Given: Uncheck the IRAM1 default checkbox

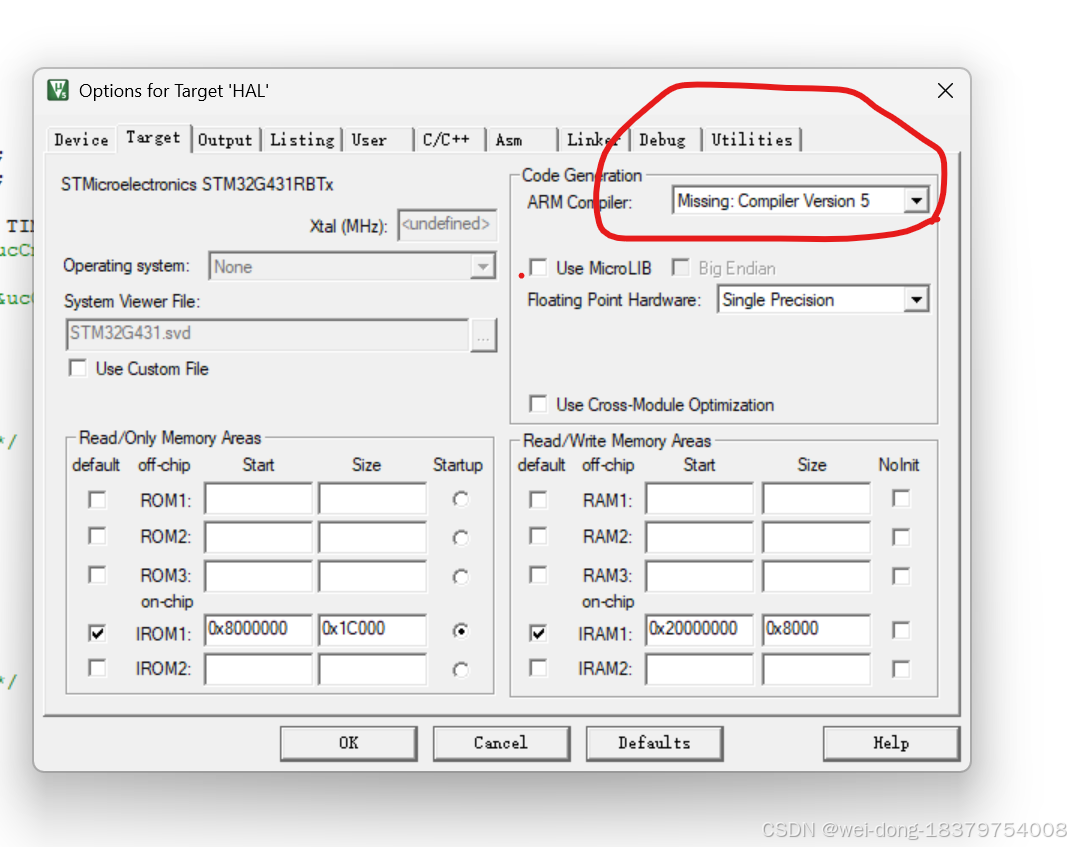Looking at the screenshot, I should tap(538, 633).
